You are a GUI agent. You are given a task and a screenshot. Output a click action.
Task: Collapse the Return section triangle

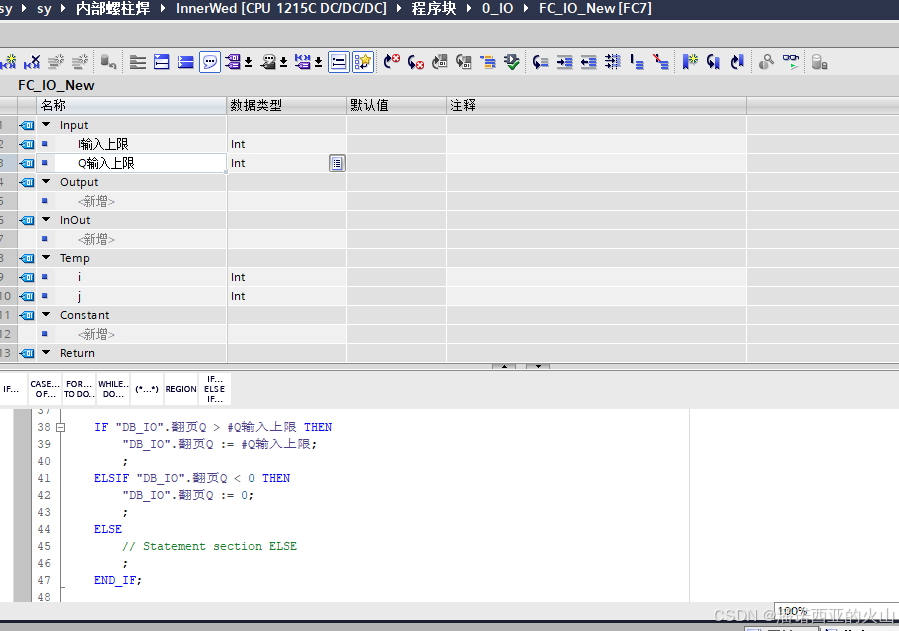pos(46,352)
